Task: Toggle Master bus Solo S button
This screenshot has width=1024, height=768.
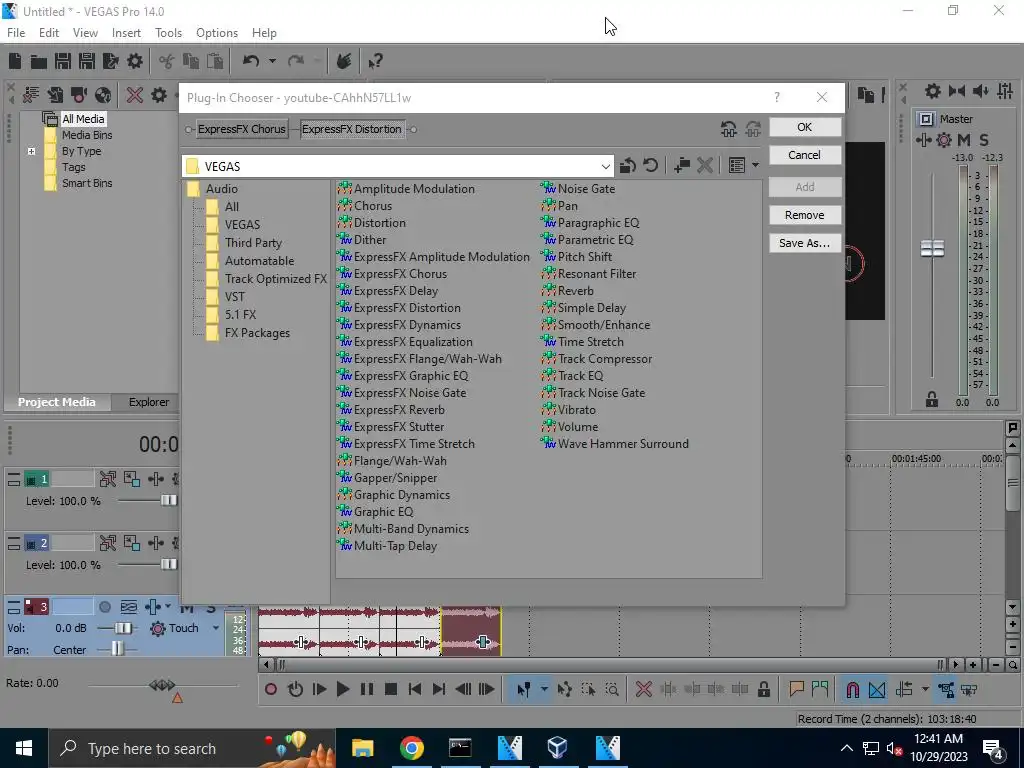Action: tap(984, 140)
